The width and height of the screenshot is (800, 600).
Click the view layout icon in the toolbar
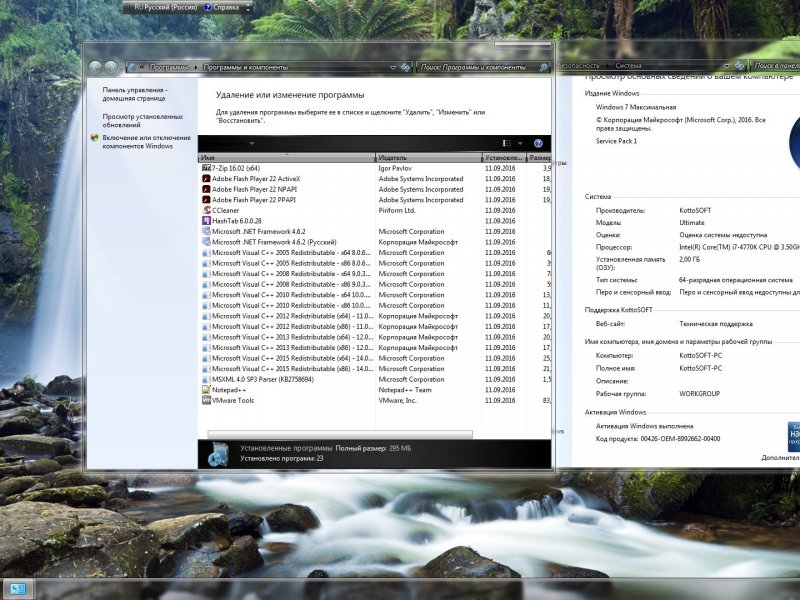point(507,143)
